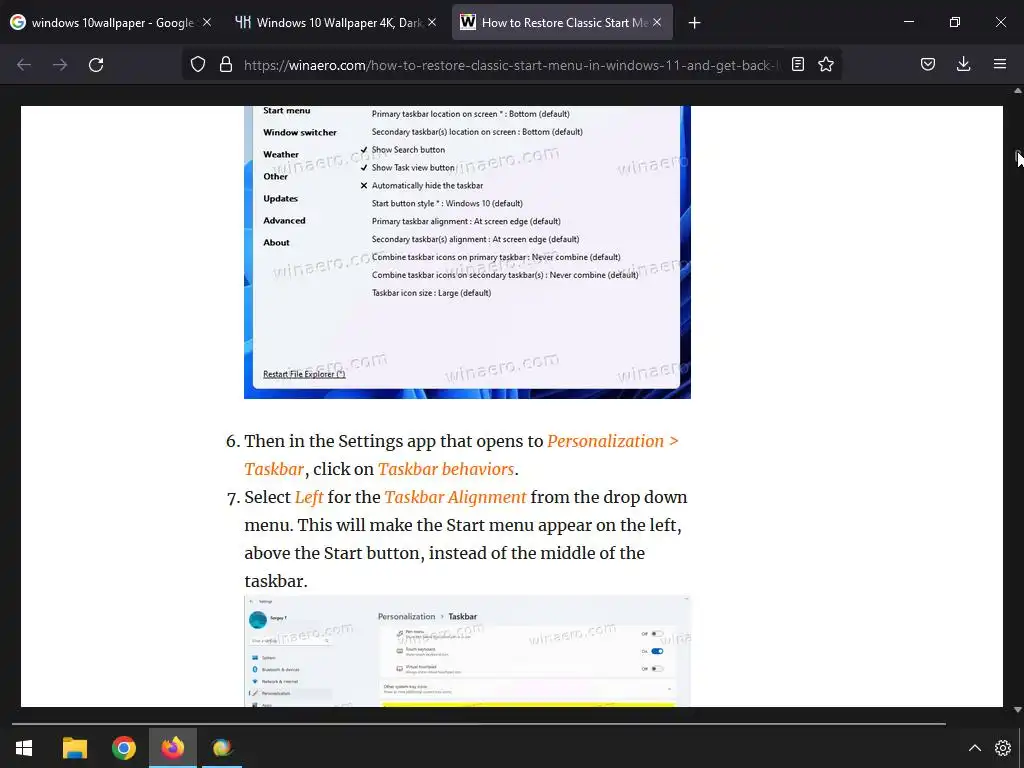
Task: Open a new tab
Action: tap(694, 23)
